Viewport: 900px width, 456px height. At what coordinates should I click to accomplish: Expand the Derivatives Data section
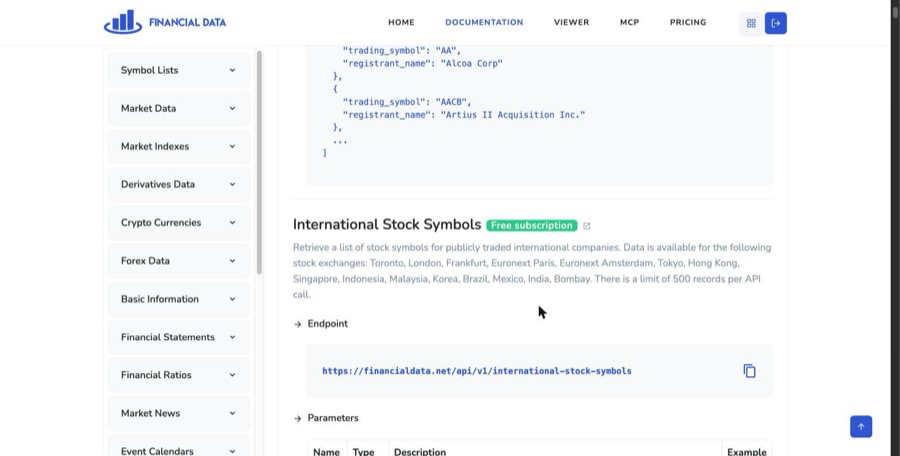pos(179,184)
